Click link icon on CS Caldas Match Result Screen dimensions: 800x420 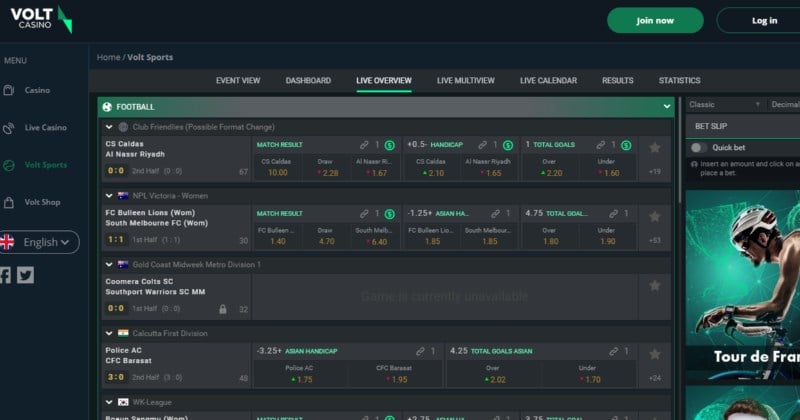tap(364, 145)
